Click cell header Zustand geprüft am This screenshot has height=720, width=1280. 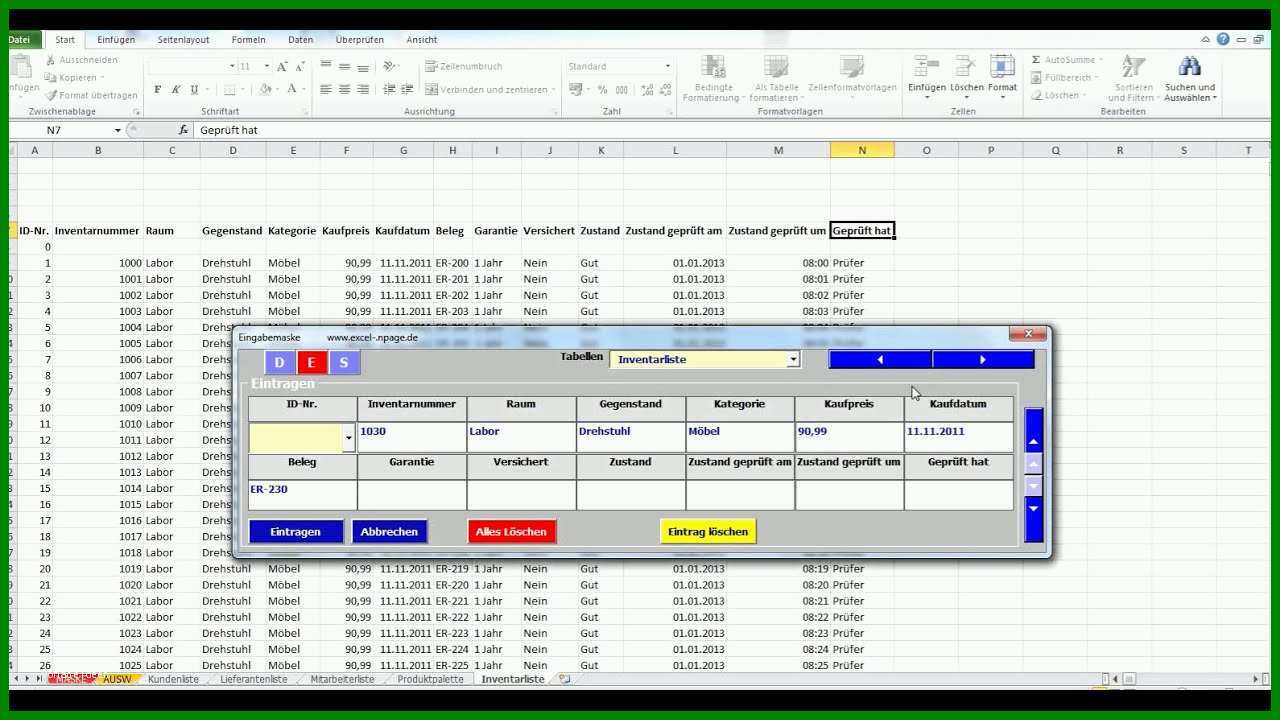673,230
